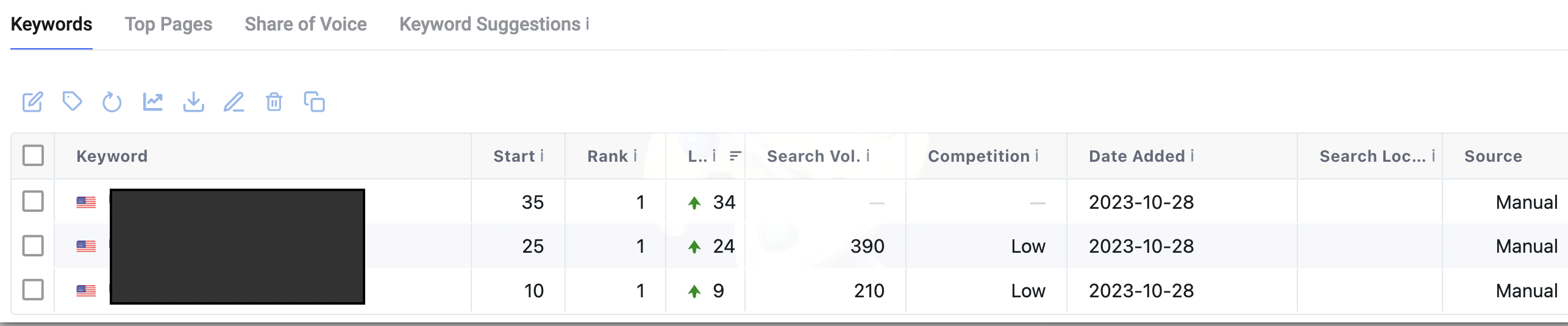Copy keywords with the duplicate icon
This screenshot has width=1568, height=326.
(x=315, y=102)
